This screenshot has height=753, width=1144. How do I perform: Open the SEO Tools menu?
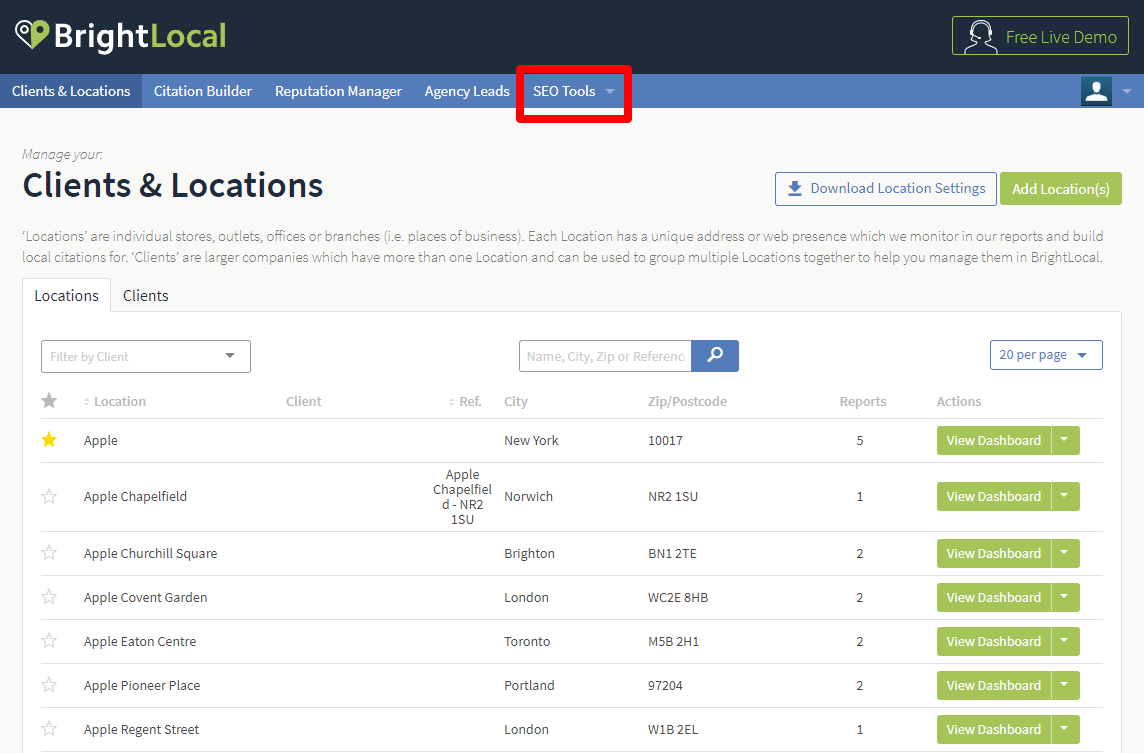[573, 91]
